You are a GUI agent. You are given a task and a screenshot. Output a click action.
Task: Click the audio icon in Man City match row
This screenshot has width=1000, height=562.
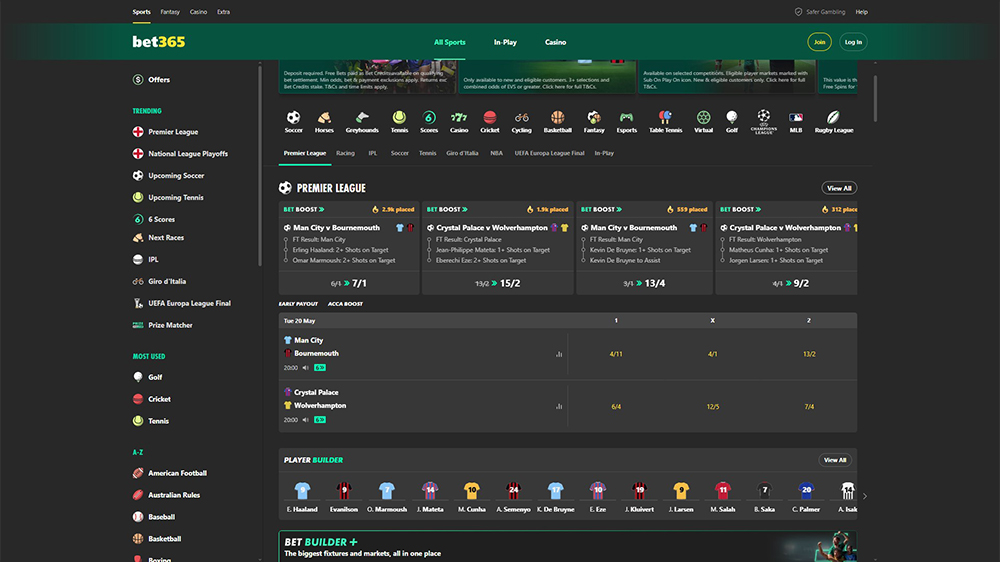coord(305,367)
